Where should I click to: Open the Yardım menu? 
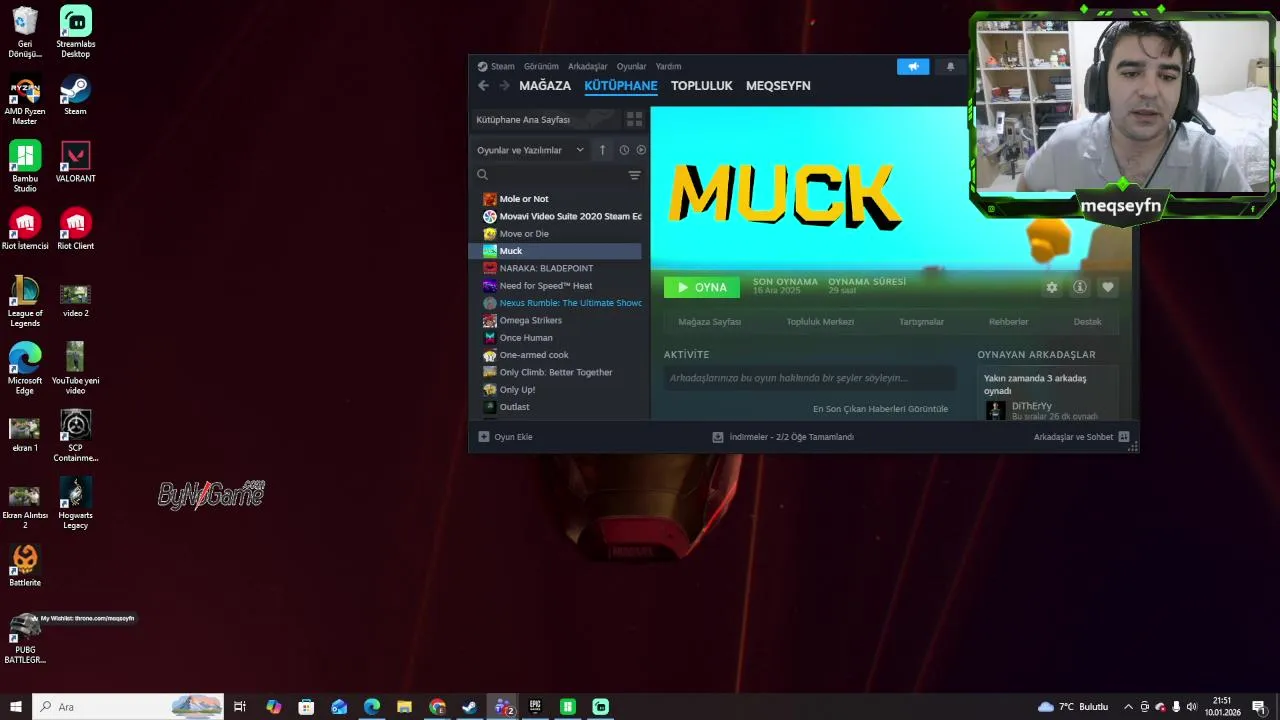click(x=668, y=66)
